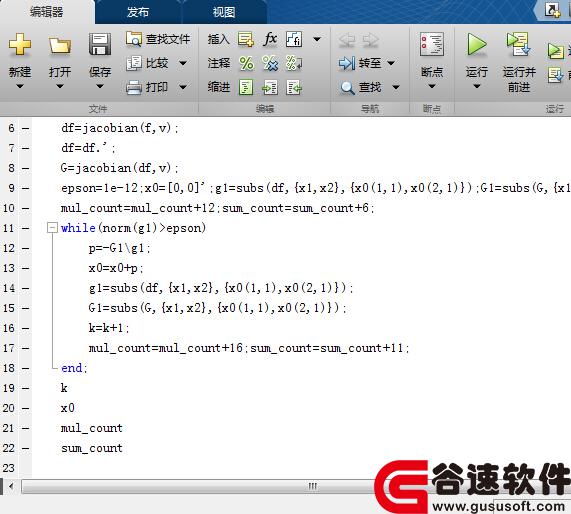Open the Open (打开) dropdown arrow
Viewport: 571px width, 514px height.
(x=60, y=86)
